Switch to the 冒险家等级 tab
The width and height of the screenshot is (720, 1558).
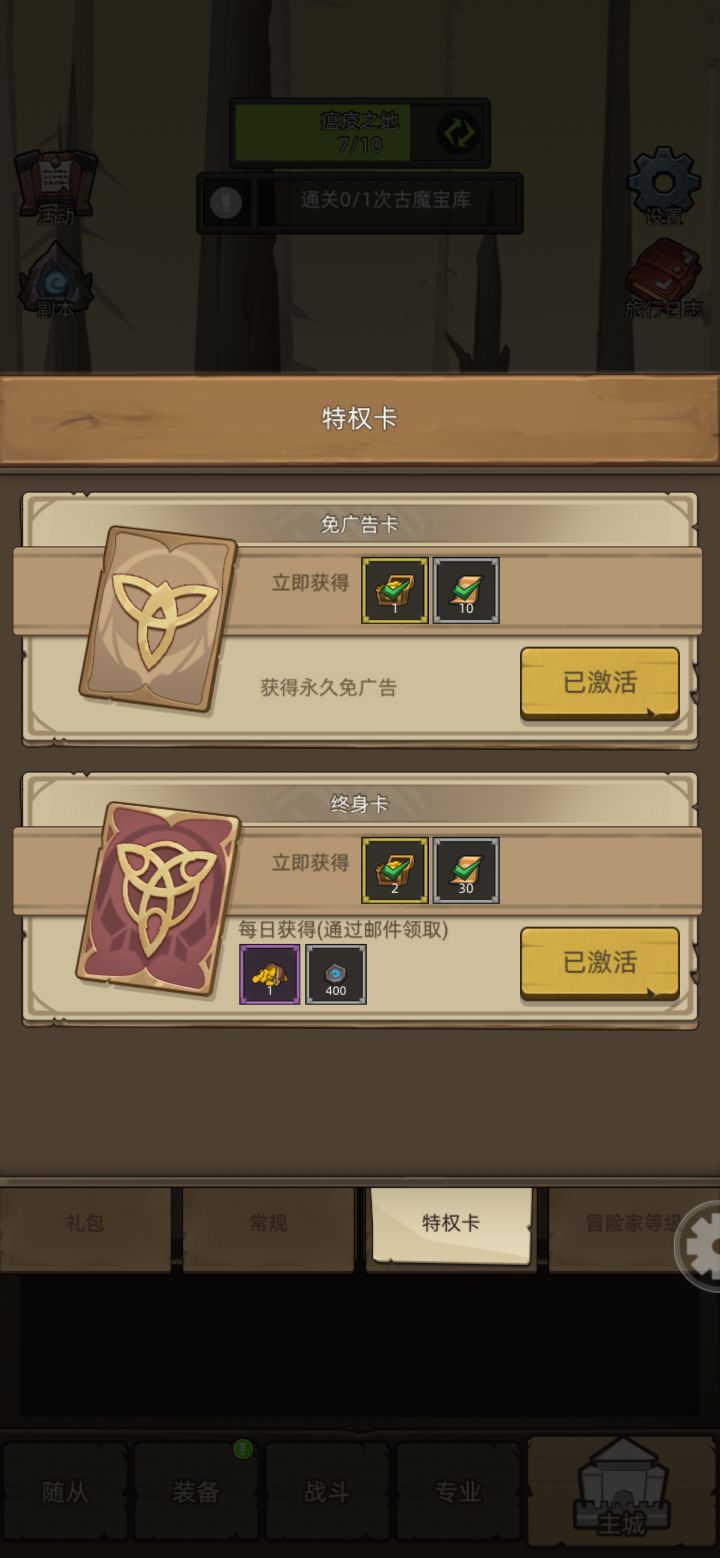click(x=634, y=1224)
